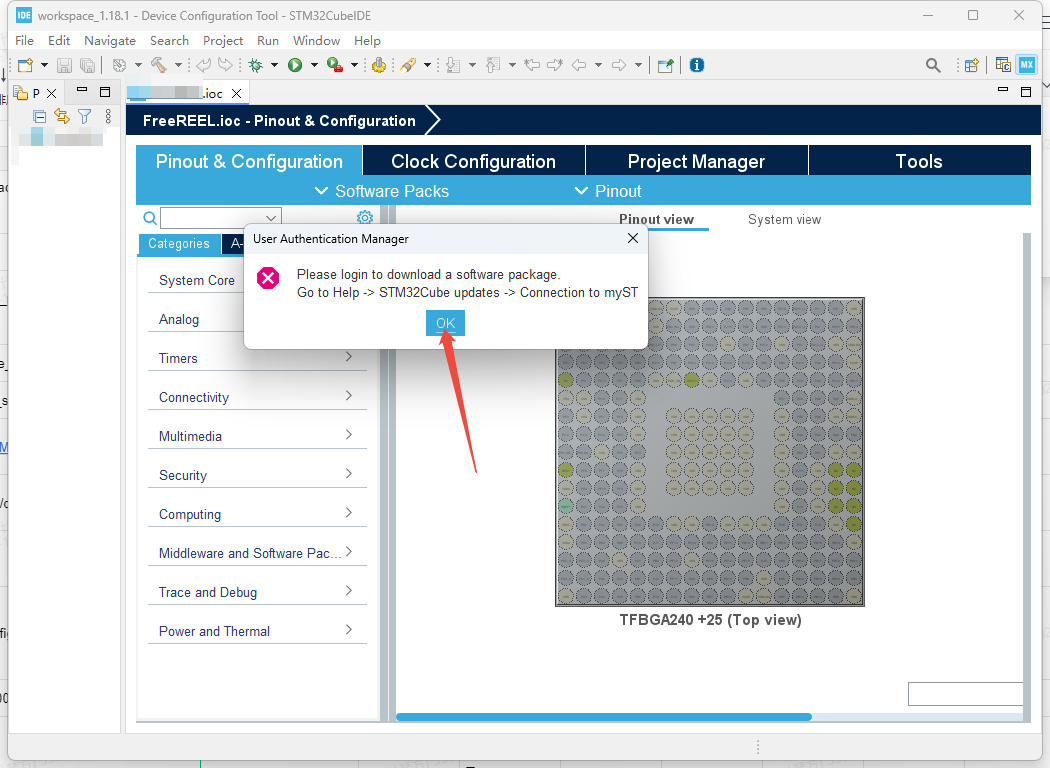Expand the Timers category
The image size is (1050, 768).
(x=257, y=358)
